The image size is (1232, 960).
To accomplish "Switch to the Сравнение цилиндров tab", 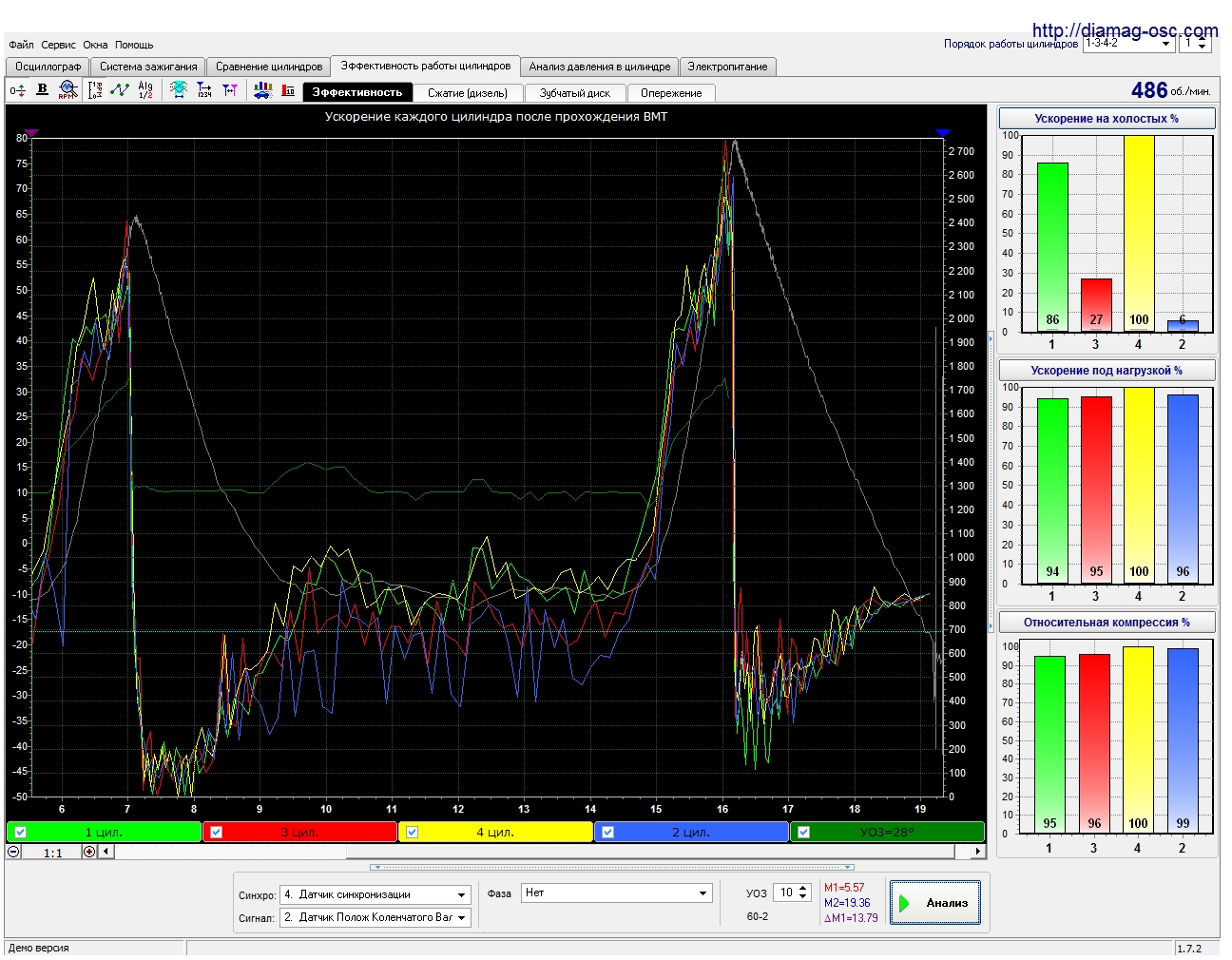I will click(x=269, y=67).
